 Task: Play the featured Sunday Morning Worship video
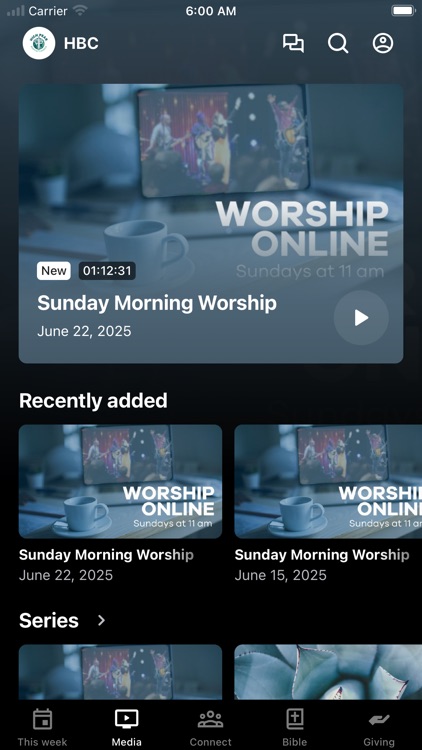[361, 318]
